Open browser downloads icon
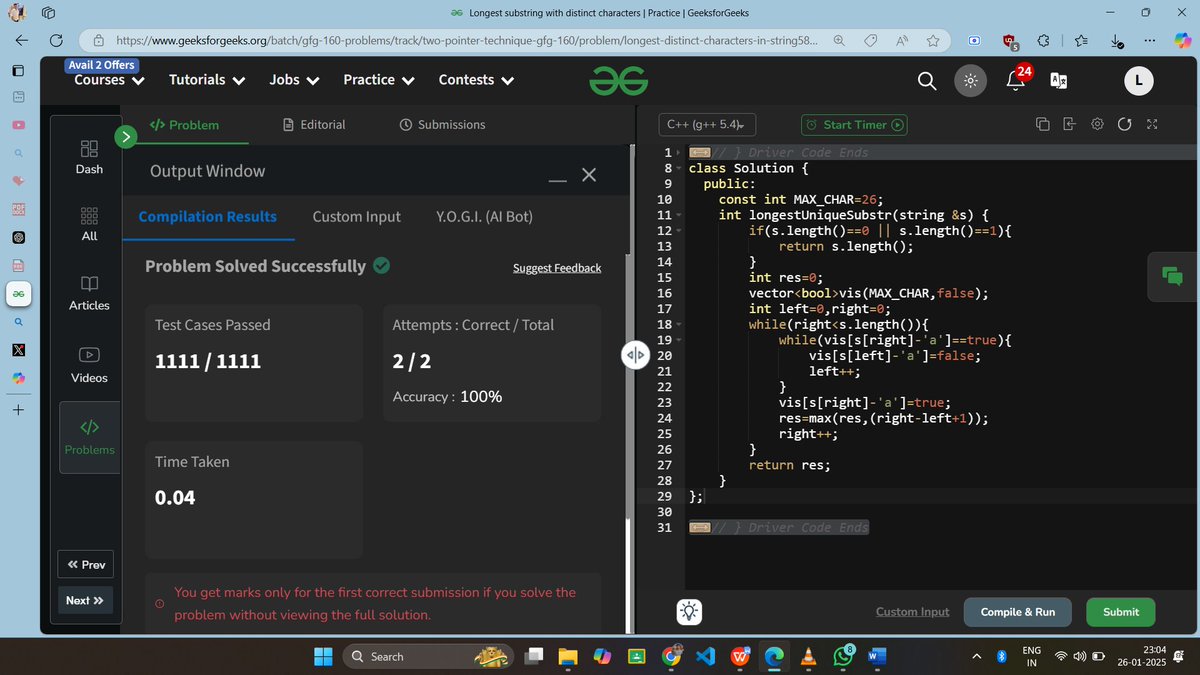Screen dimensions: 1200x675 coord(1115,41)
